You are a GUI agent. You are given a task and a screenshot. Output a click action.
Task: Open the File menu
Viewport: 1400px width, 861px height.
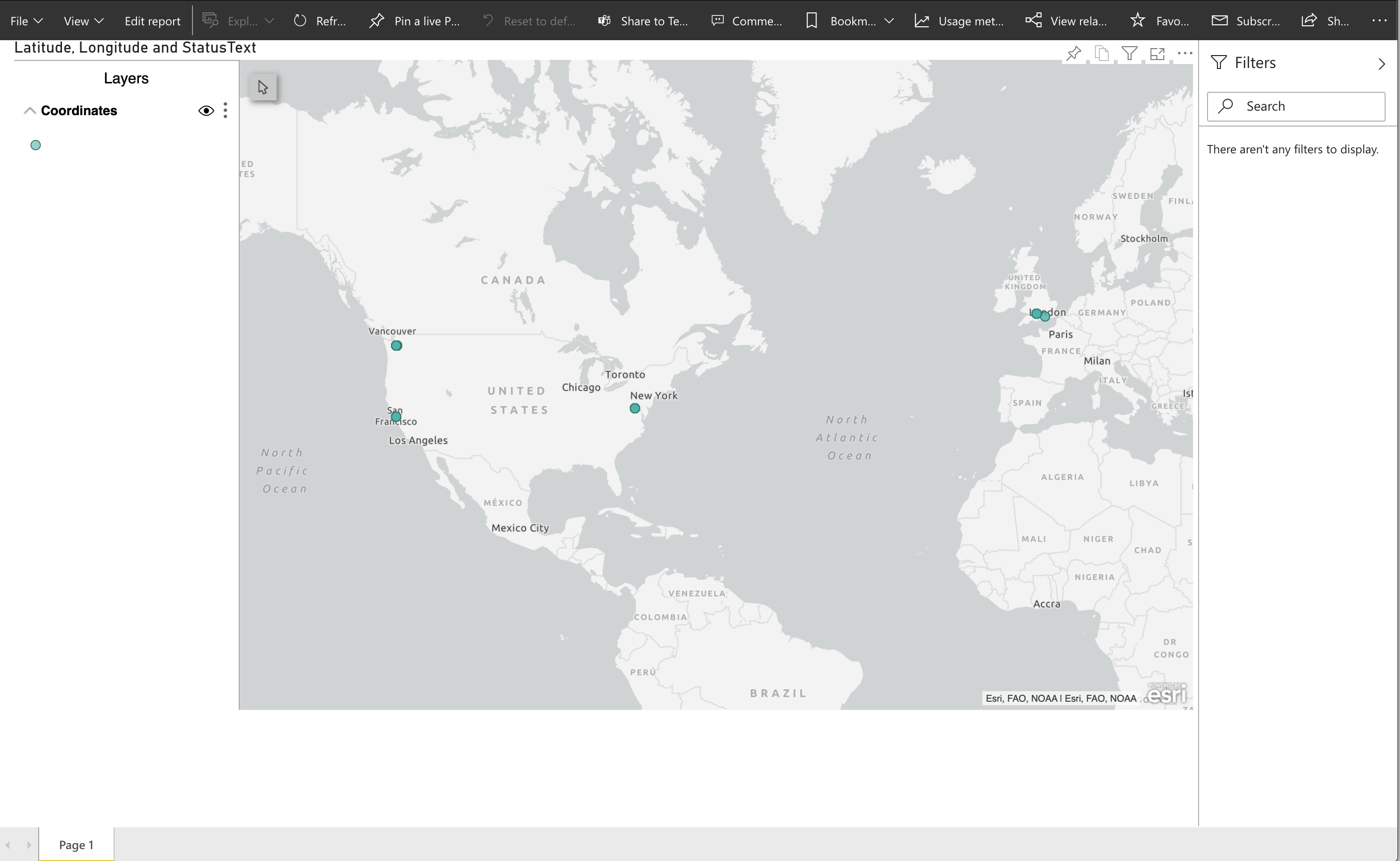click(26, 21)
